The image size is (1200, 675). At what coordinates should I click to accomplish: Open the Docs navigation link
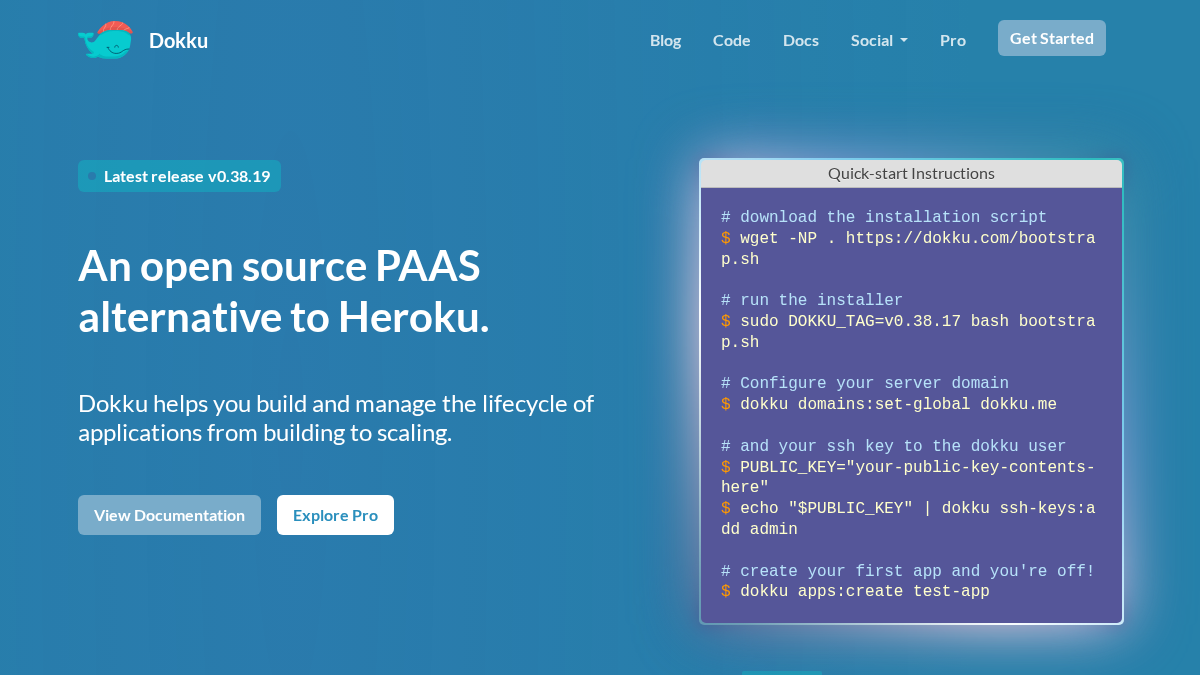tap(800, 40)
